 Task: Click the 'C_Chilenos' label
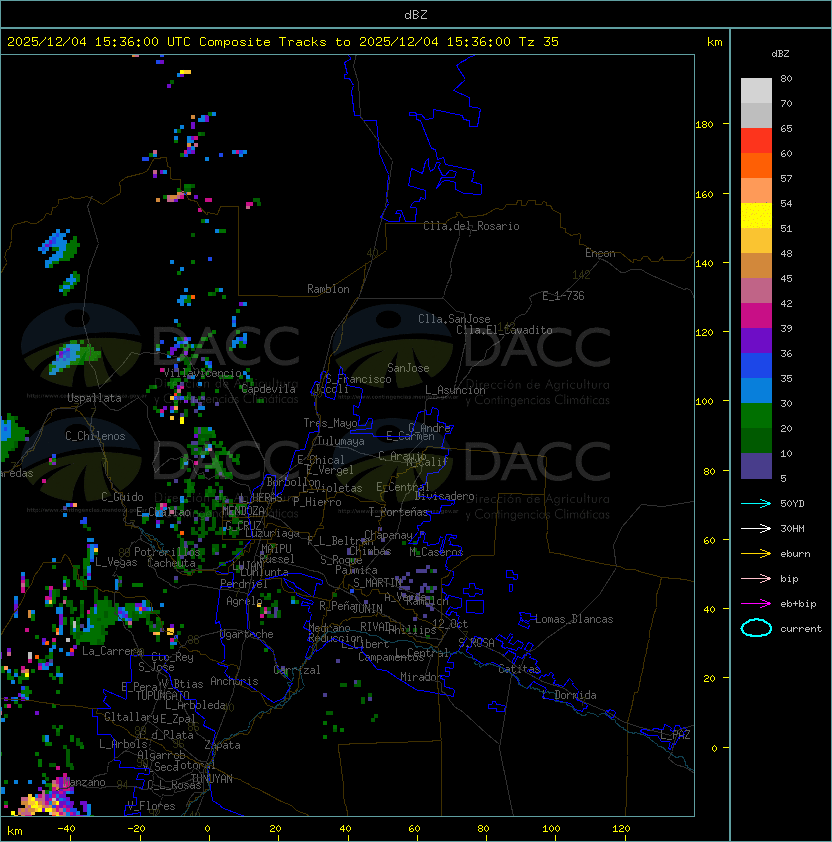(95, 436)
